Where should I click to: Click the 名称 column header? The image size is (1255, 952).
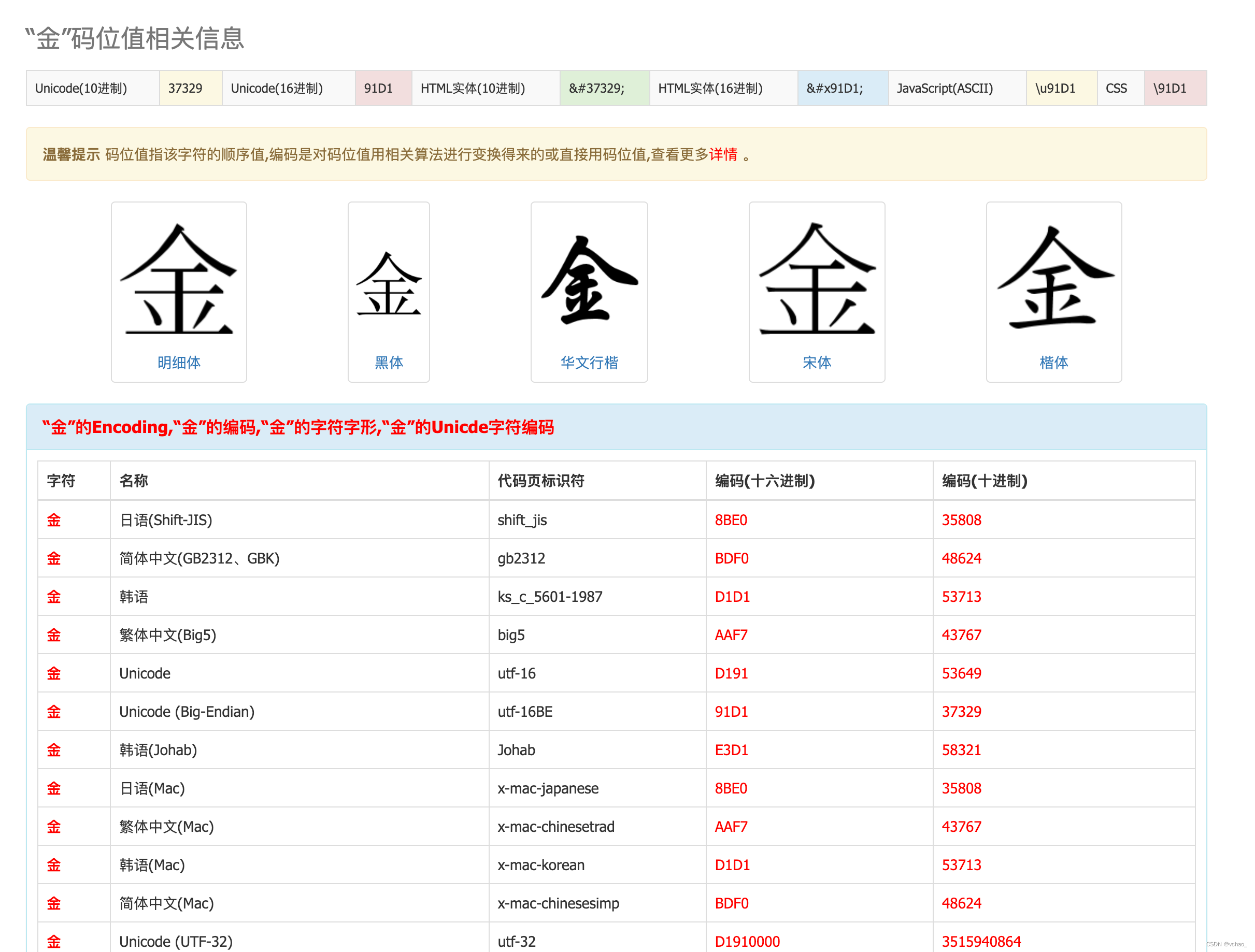[300, 480]
